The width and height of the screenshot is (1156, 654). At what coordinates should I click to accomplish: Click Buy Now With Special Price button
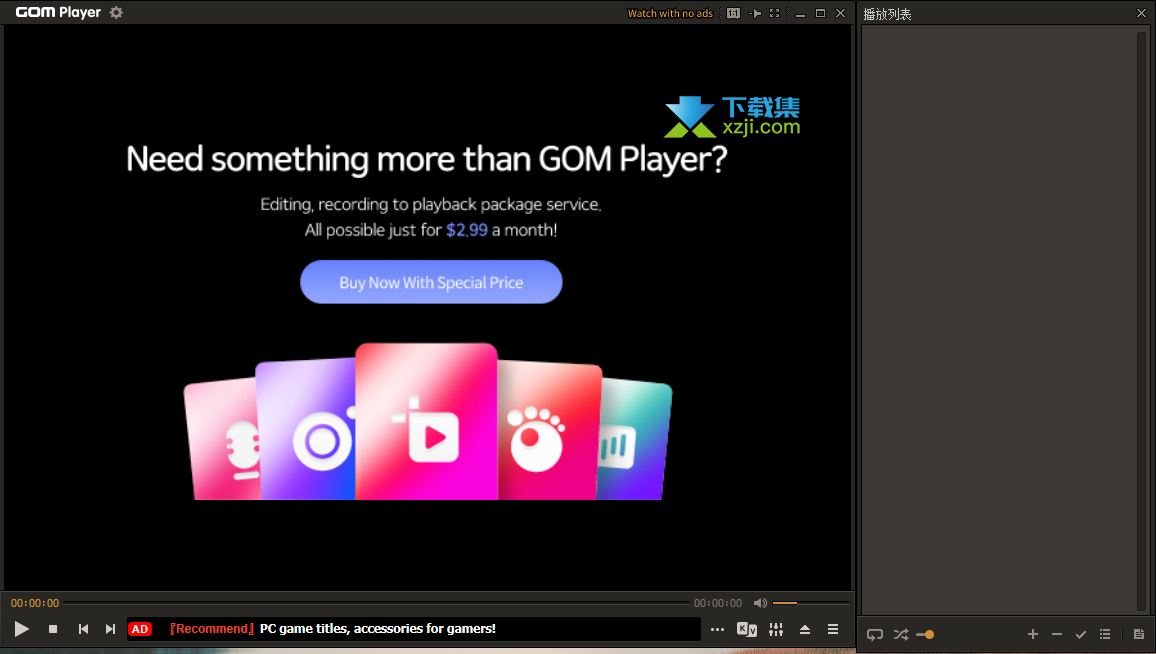tap(431, 282)
